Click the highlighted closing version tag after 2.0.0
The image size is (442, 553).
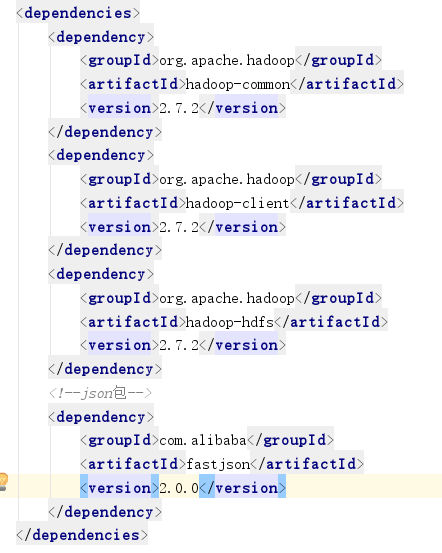tap(243, 488)
